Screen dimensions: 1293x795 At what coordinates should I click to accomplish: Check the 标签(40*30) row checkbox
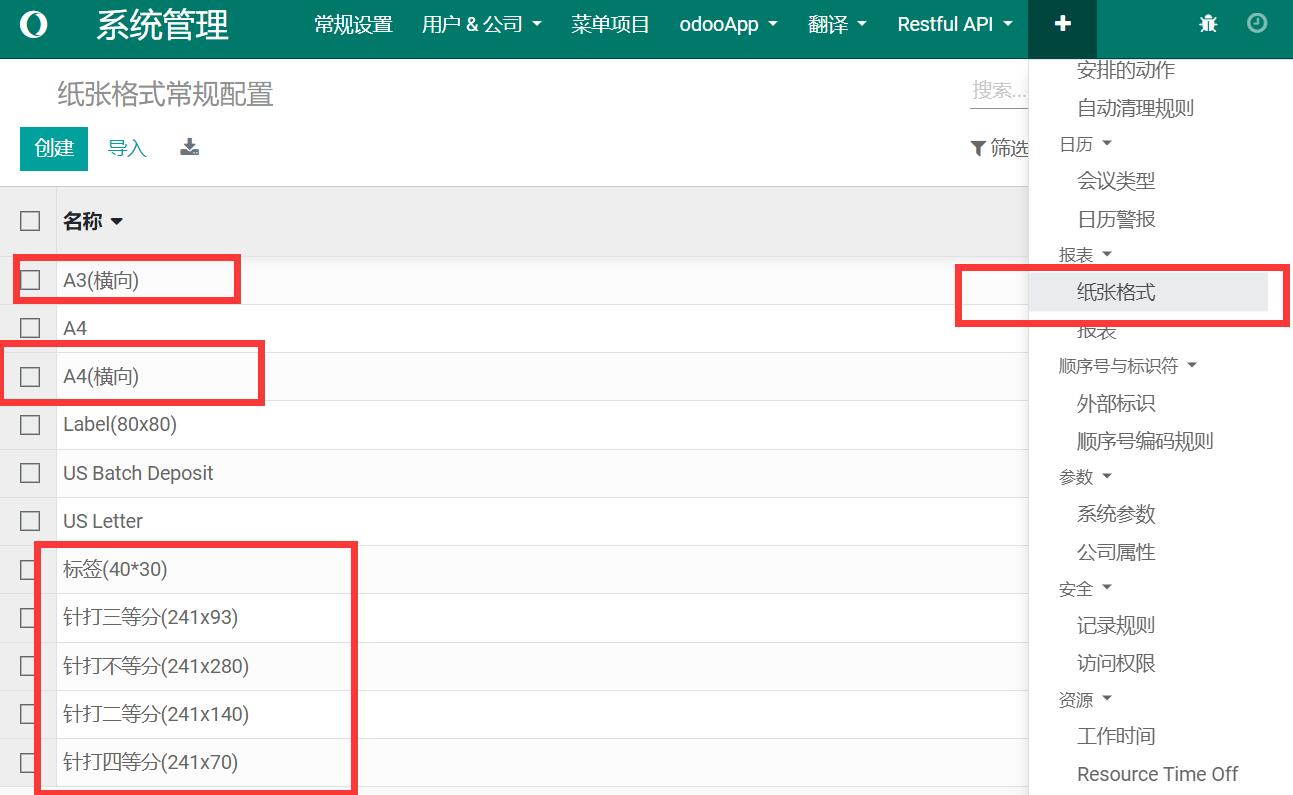30,570
